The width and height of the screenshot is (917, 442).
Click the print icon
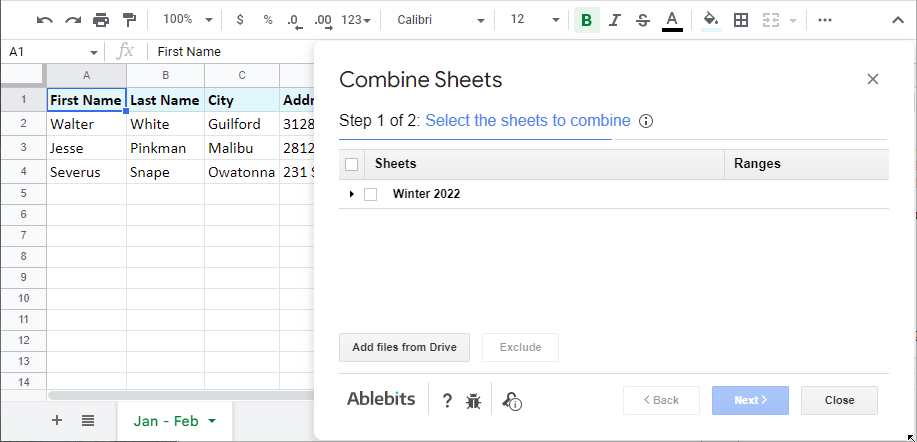coord(100,20)
